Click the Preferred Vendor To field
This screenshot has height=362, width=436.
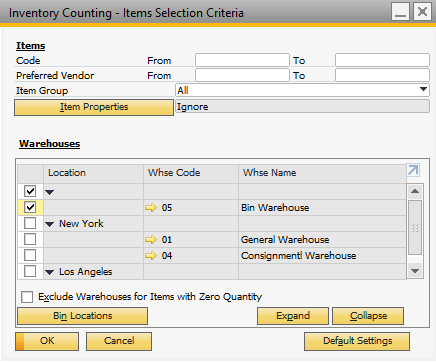point(382,75)
